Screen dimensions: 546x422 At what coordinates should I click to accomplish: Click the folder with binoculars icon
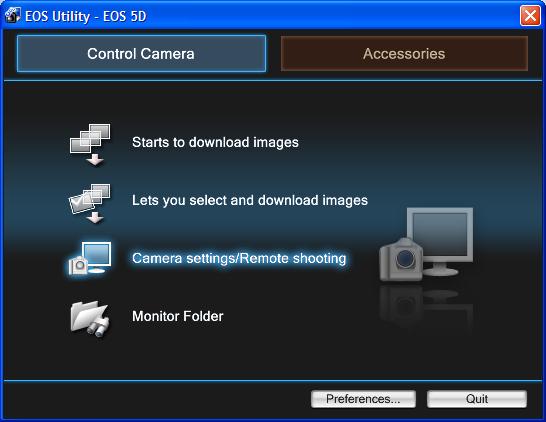tap(90, 319)
